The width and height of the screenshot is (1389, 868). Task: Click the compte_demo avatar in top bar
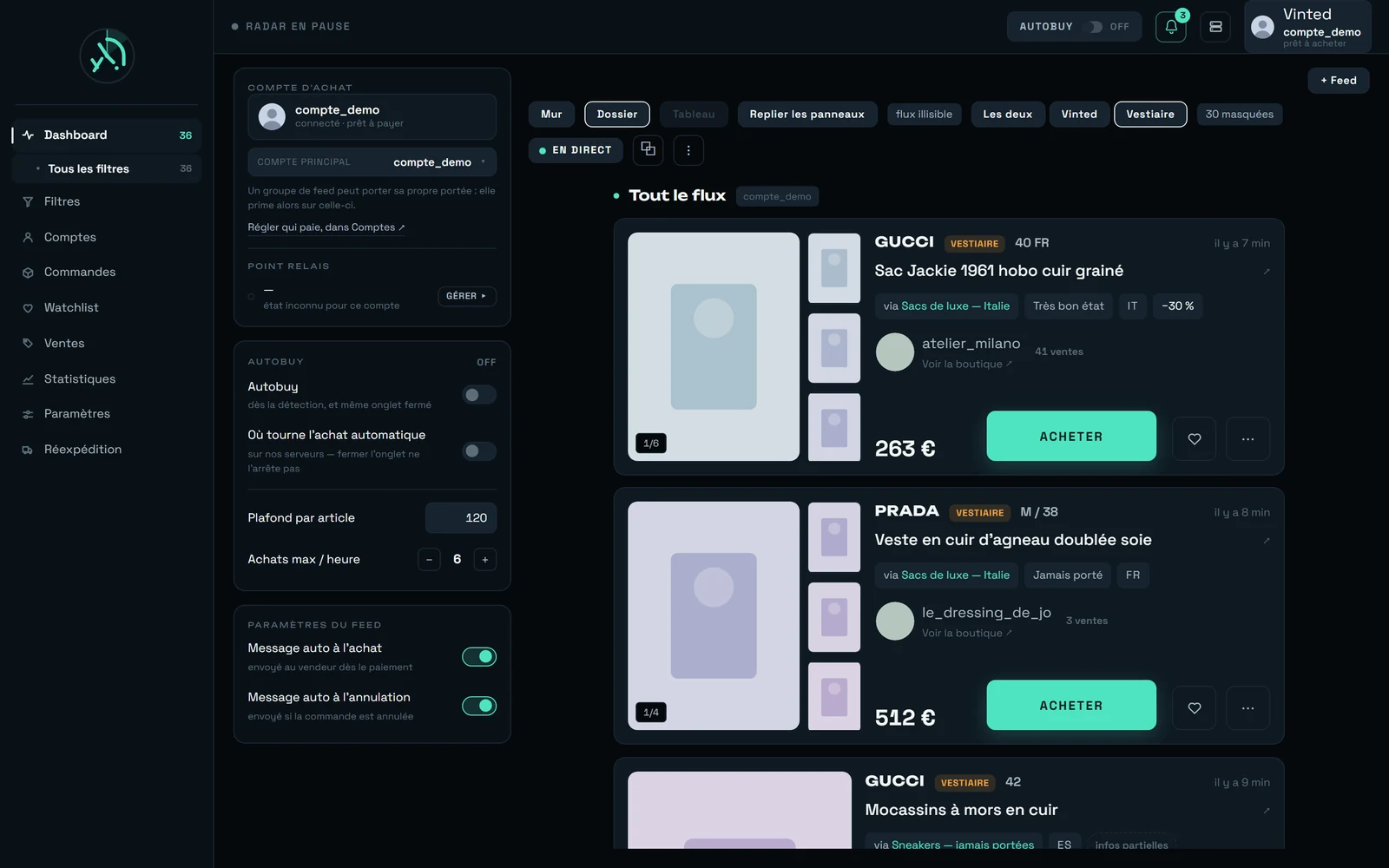coord(1262,27)
